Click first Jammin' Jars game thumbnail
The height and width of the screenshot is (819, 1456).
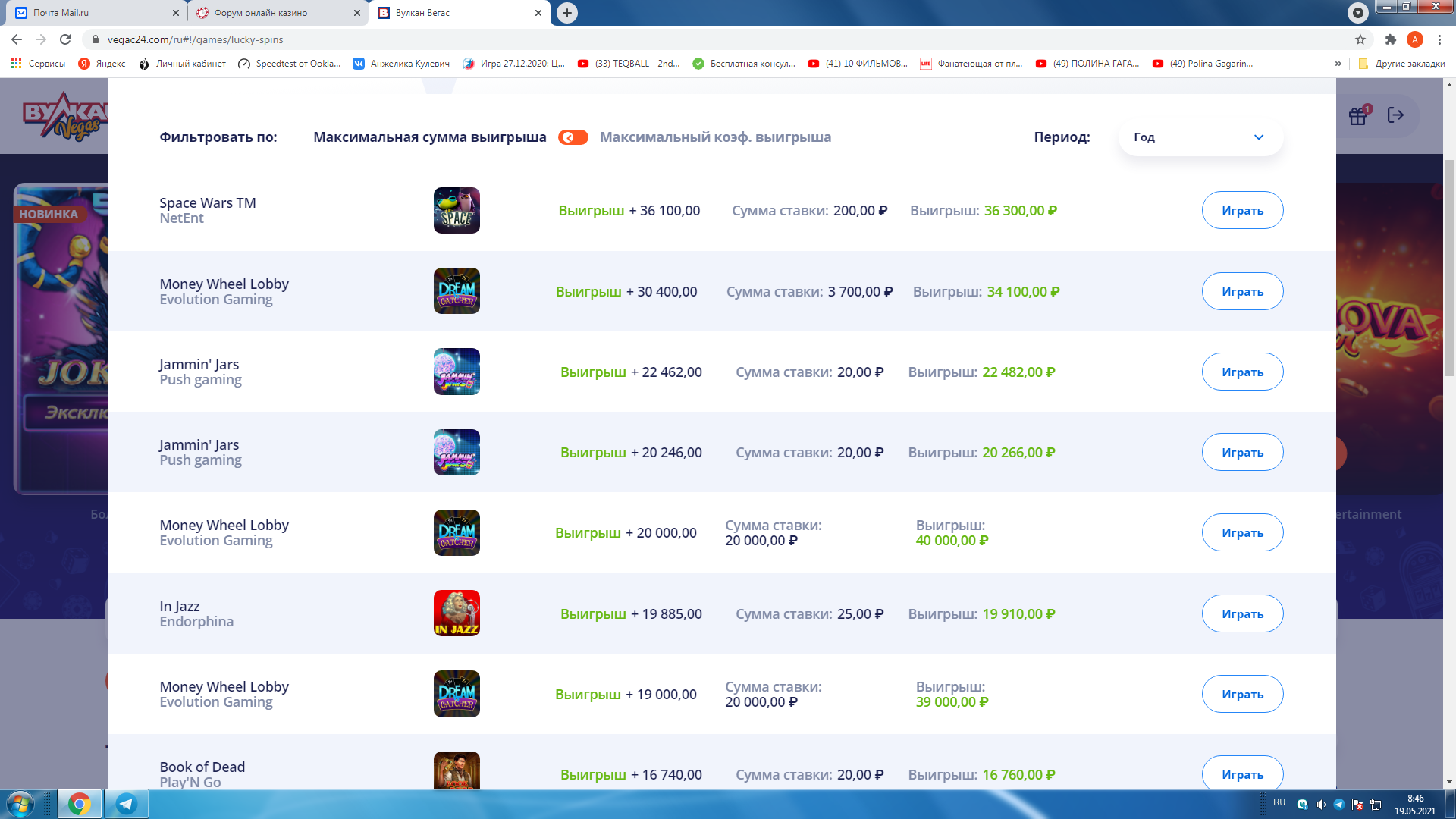pyautogui.click(x=457, y=372)
